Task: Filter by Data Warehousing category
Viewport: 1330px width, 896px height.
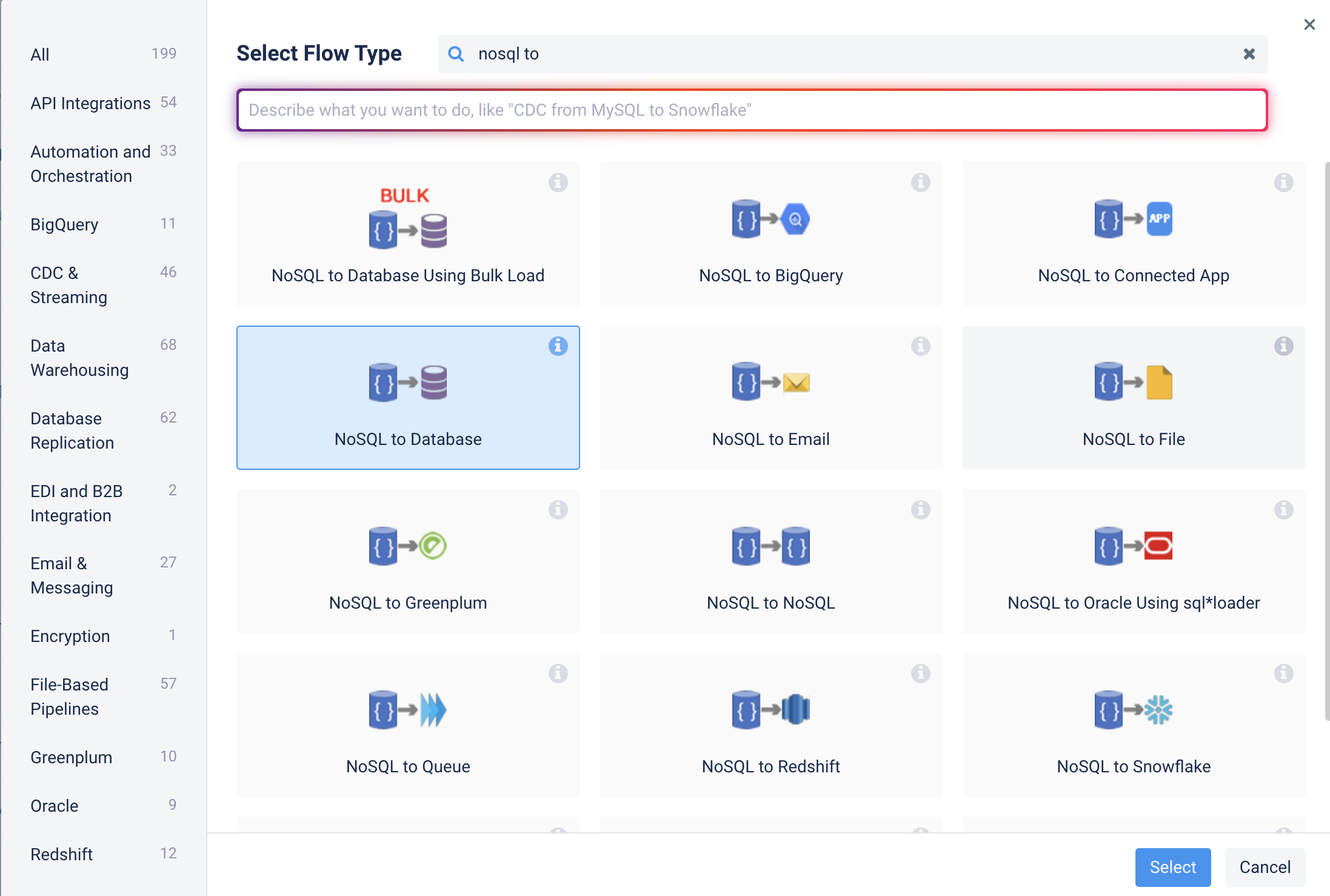Action: 103,358
